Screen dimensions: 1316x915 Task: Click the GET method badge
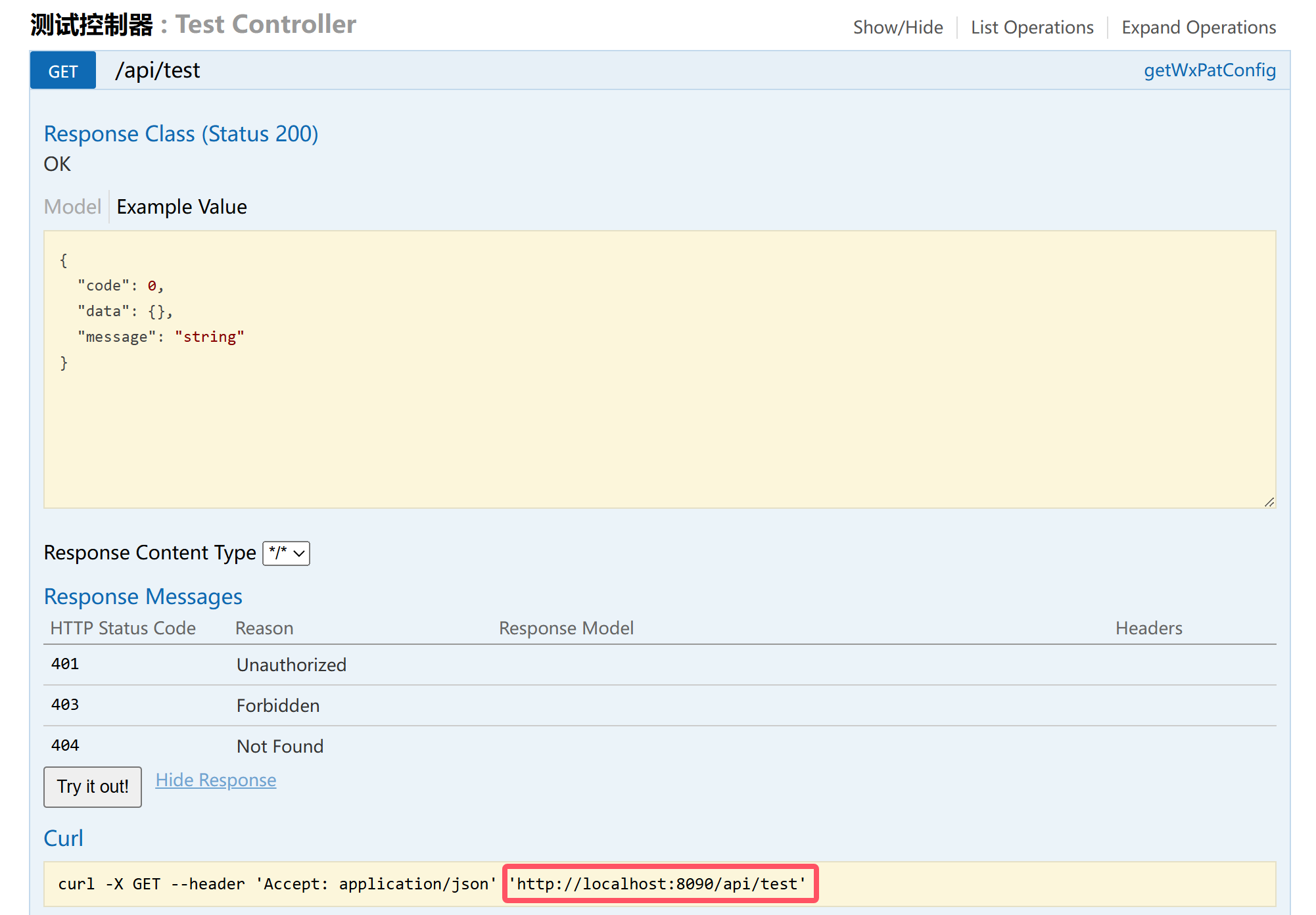(63, 71)
